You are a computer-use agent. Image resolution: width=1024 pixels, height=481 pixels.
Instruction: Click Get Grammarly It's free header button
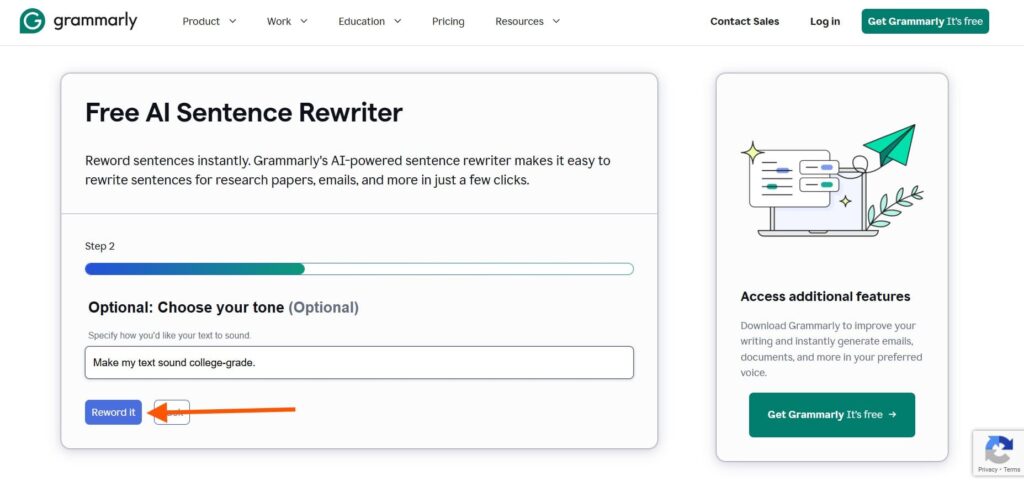(x=925, y=22)
